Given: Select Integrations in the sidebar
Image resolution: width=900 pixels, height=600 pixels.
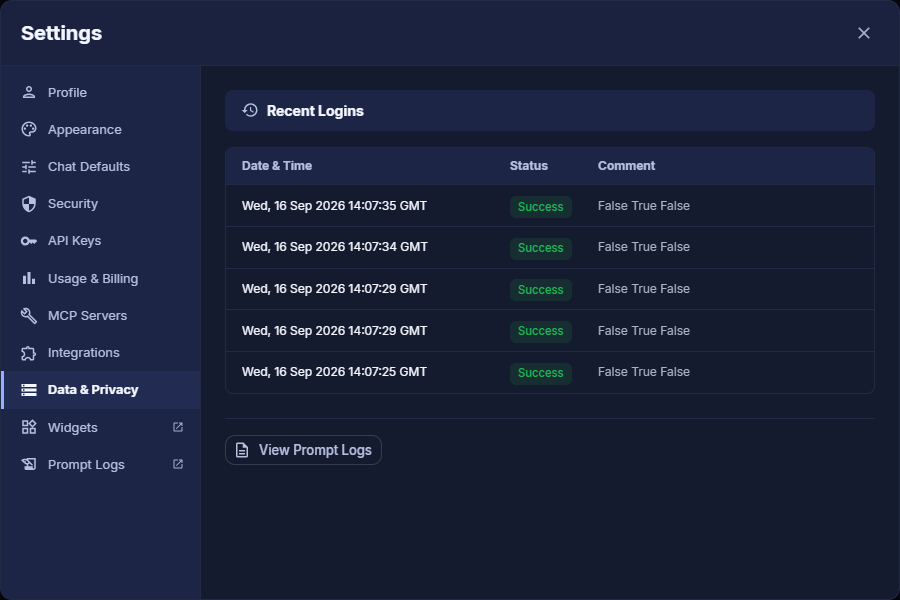Looking at the screenshot, I should [x=101, y=353].
